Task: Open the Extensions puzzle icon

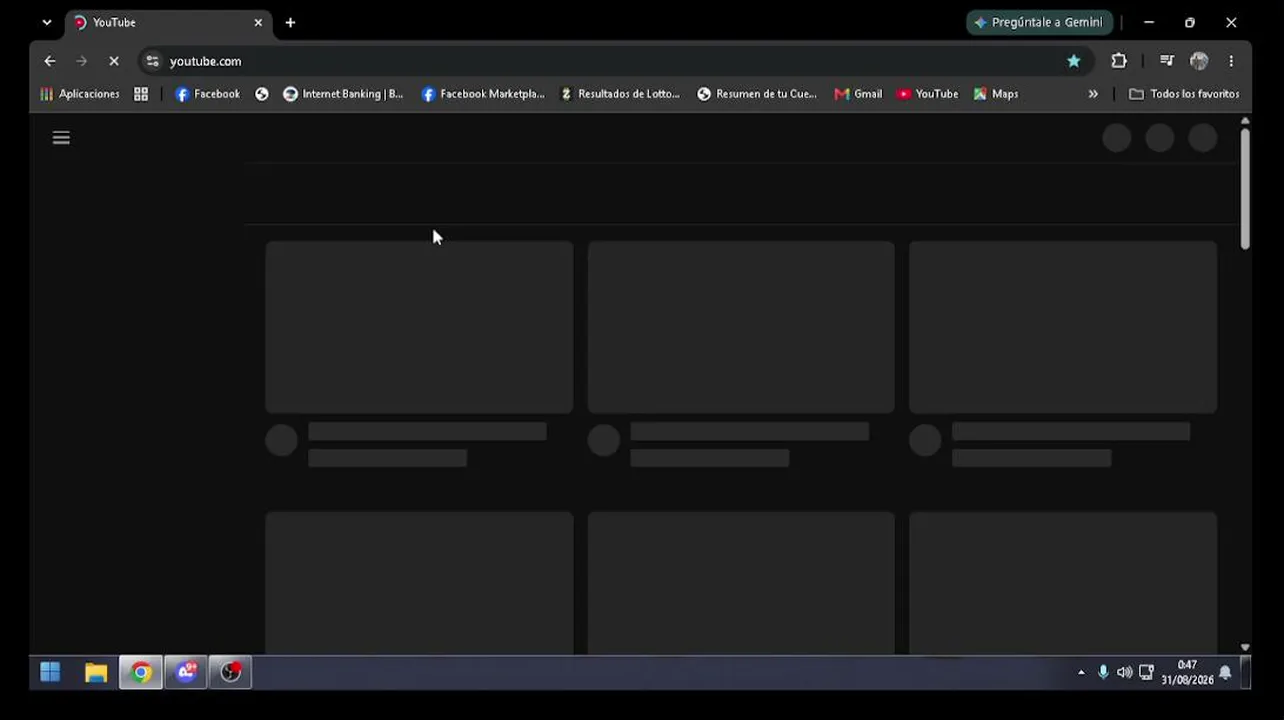Action: click(x=1119, y=61)
